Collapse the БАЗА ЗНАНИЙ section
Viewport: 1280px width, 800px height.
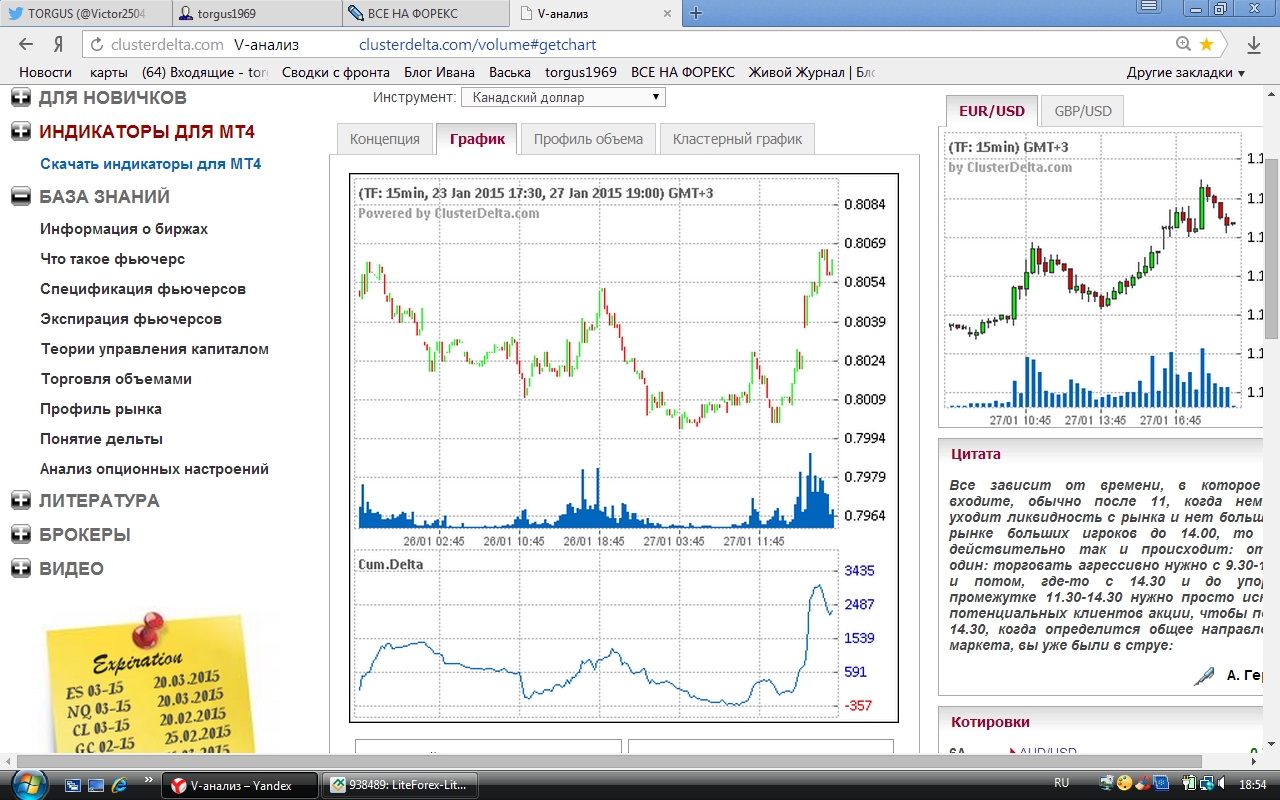click(20, 196)
